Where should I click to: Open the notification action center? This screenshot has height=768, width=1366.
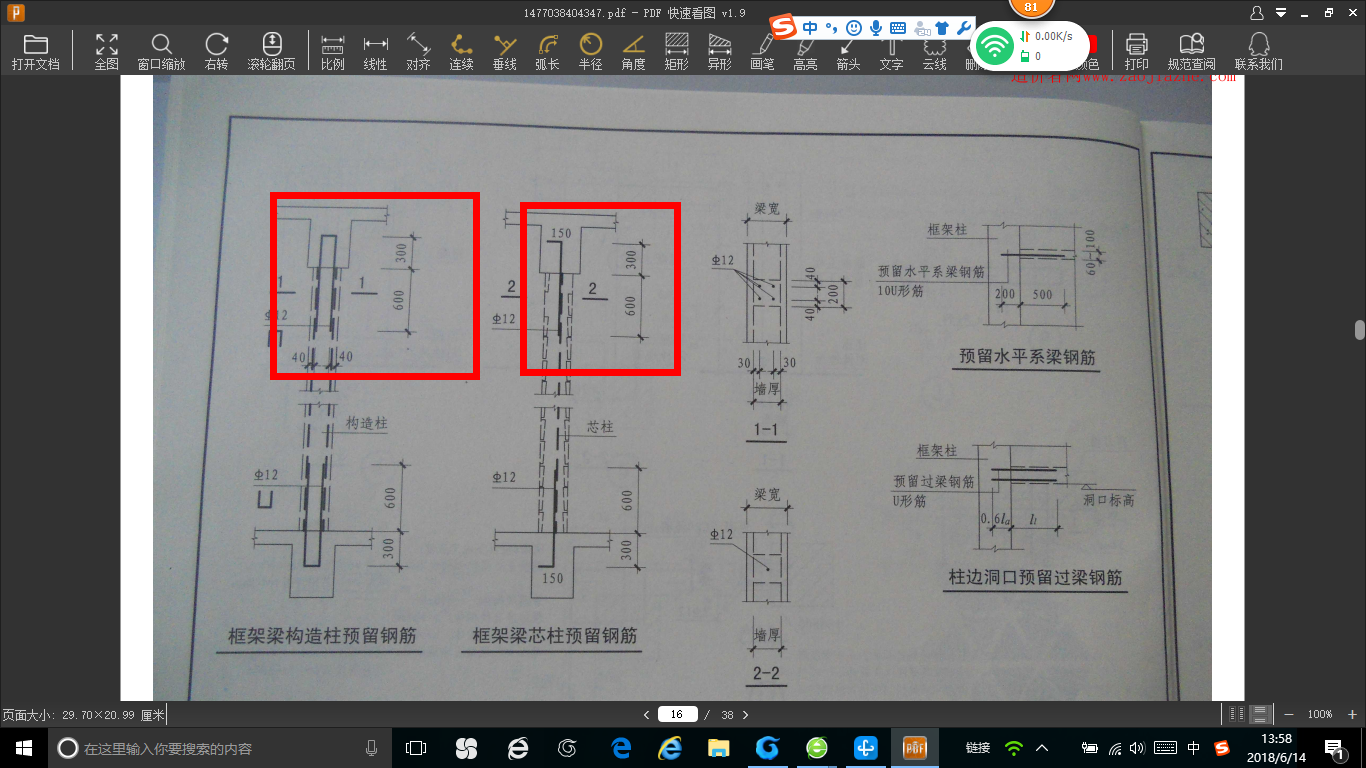click(x=1334, y=748)
